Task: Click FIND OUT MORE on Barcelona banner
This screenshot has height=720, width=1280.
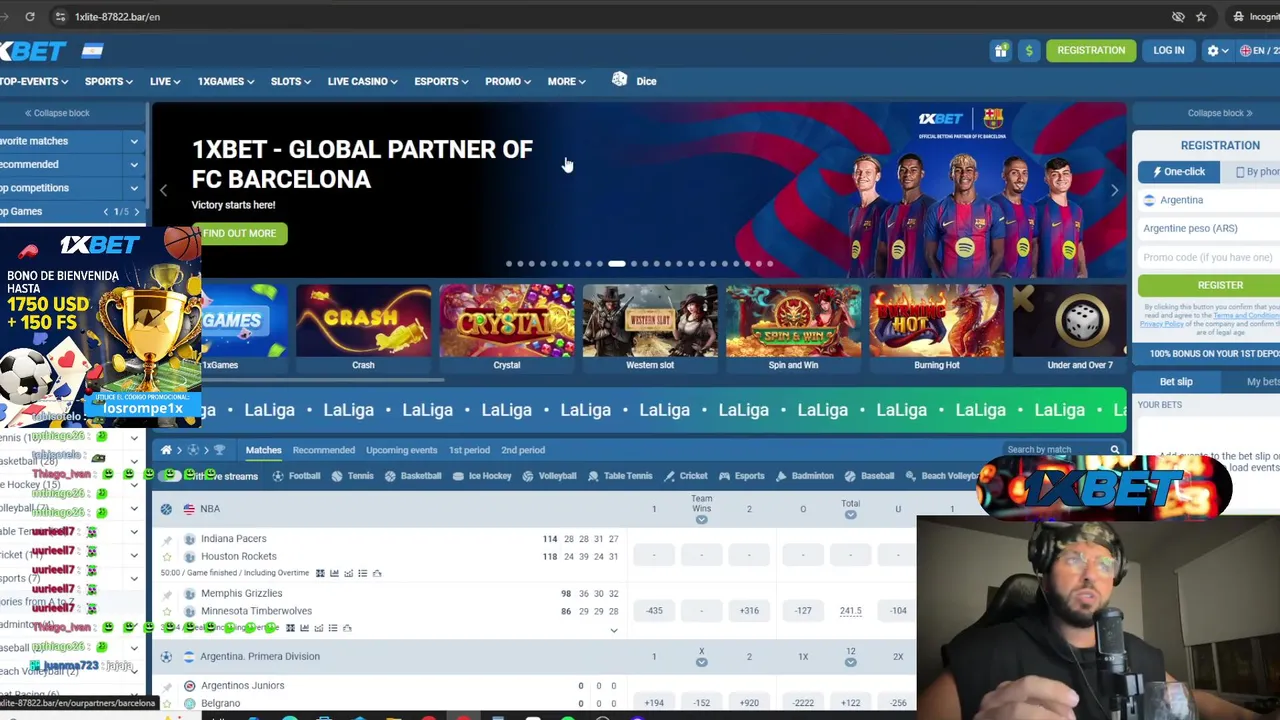Action: click(x=239, y=233)
